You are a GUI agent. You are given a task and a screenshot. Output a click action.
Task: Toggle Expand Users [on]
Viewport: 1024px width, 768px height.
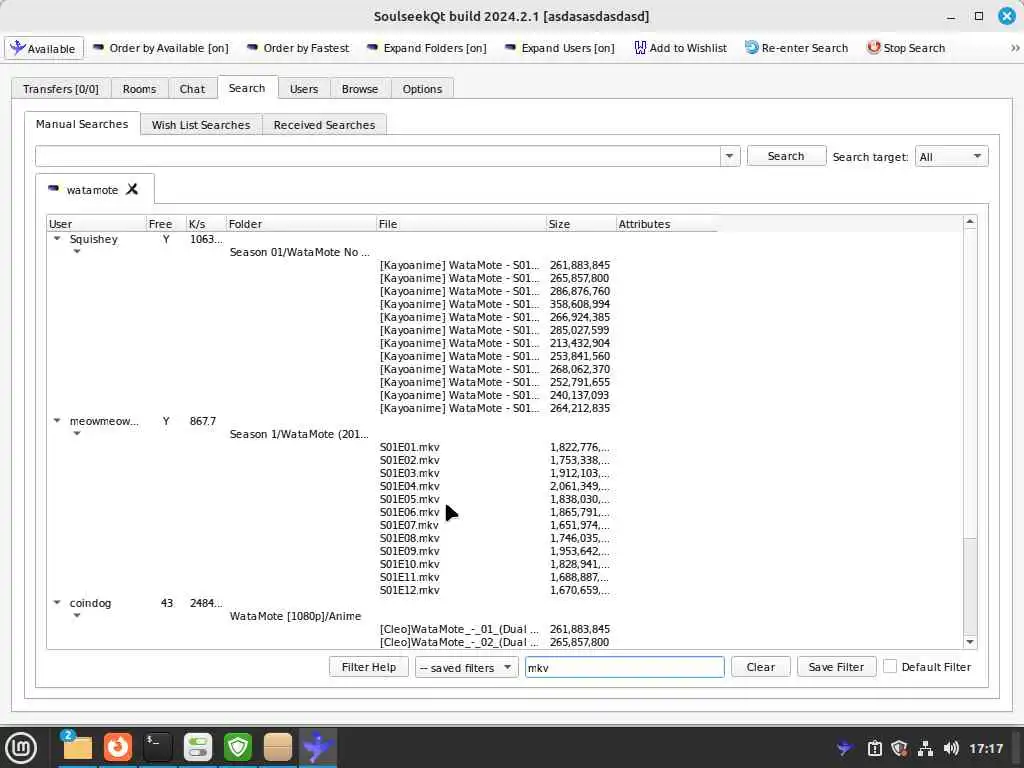[x=560, y=48]
